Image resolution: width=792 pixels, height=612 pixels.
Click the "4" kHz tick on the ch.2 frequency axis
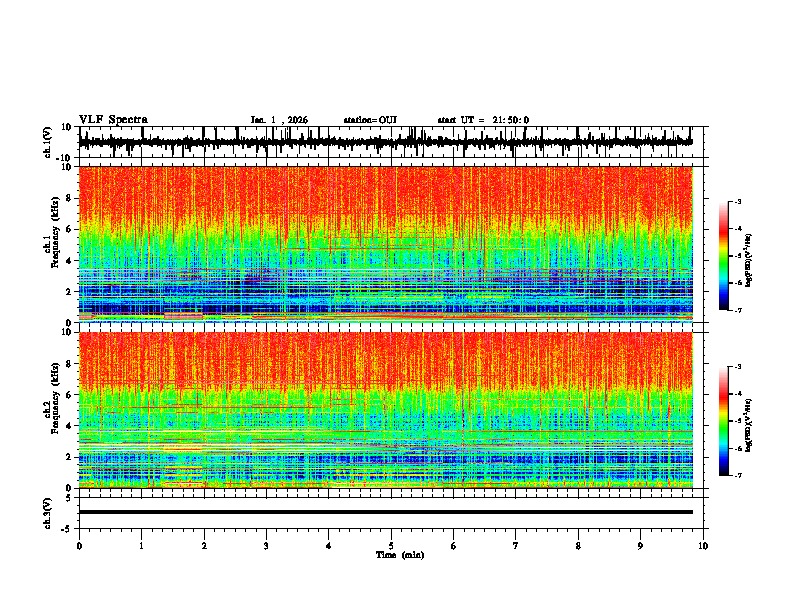pyautogui.click(x=70, y=426)
